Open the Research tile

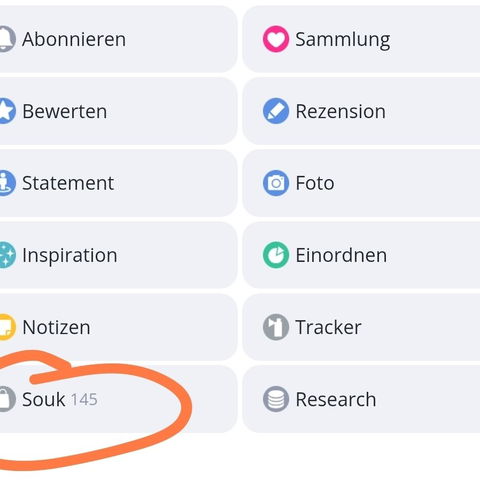361,399
